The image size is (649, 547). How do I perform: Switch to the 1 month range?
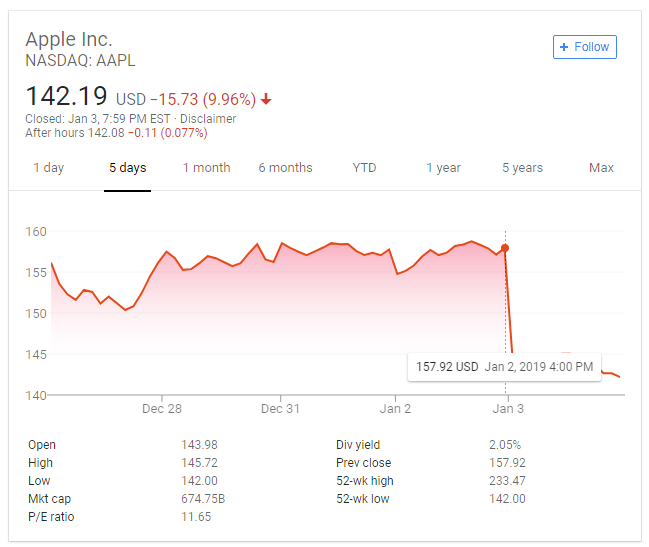pos(207,168)
